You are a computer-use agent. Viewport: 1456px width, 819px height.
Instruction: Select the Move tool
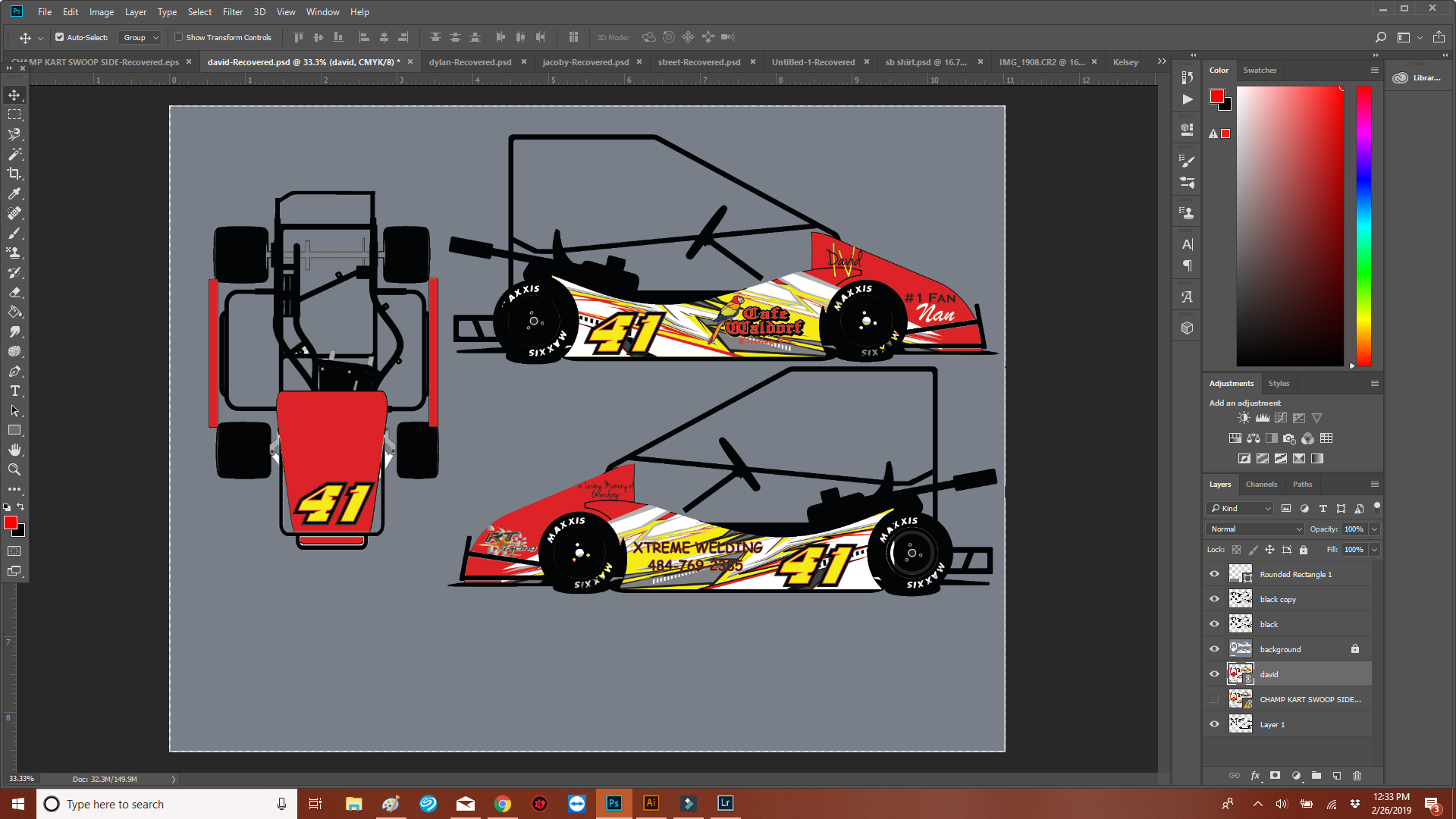[14, 95]
